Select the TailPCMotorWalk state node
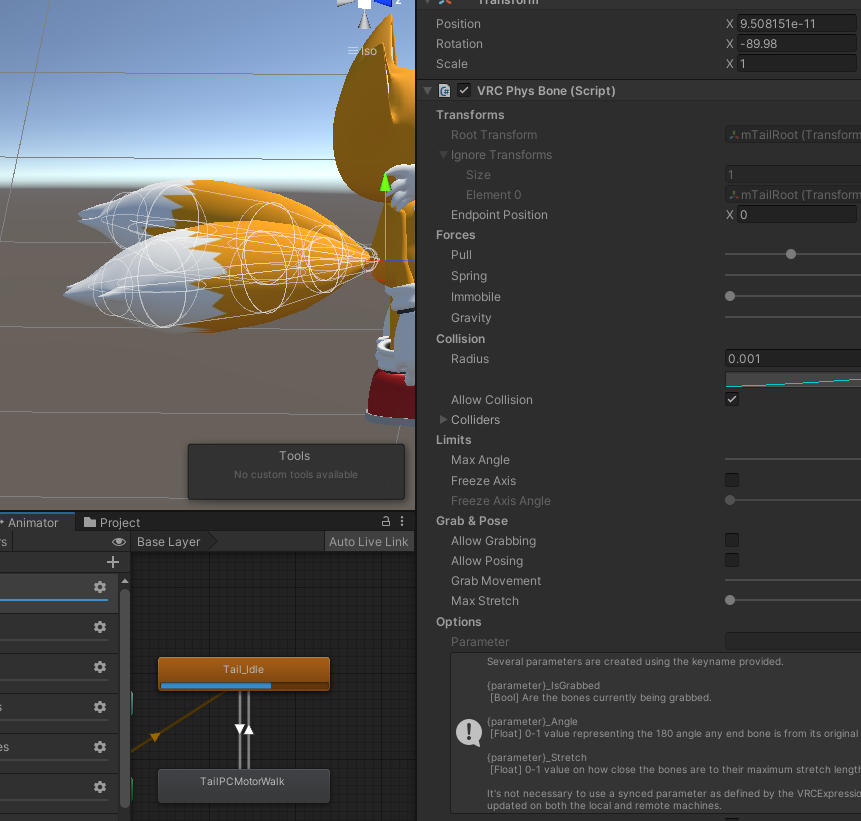 [243, 784]
